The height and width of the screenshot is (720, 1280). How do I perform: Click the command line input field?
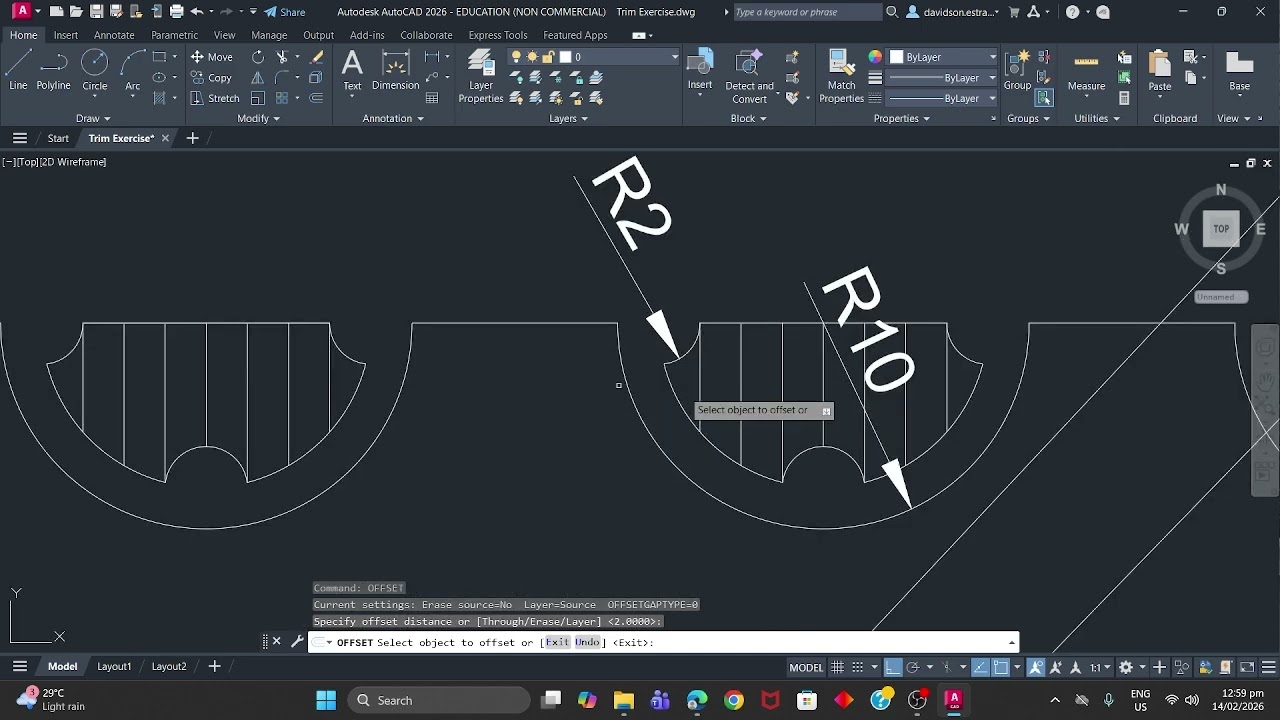point(663,642)
